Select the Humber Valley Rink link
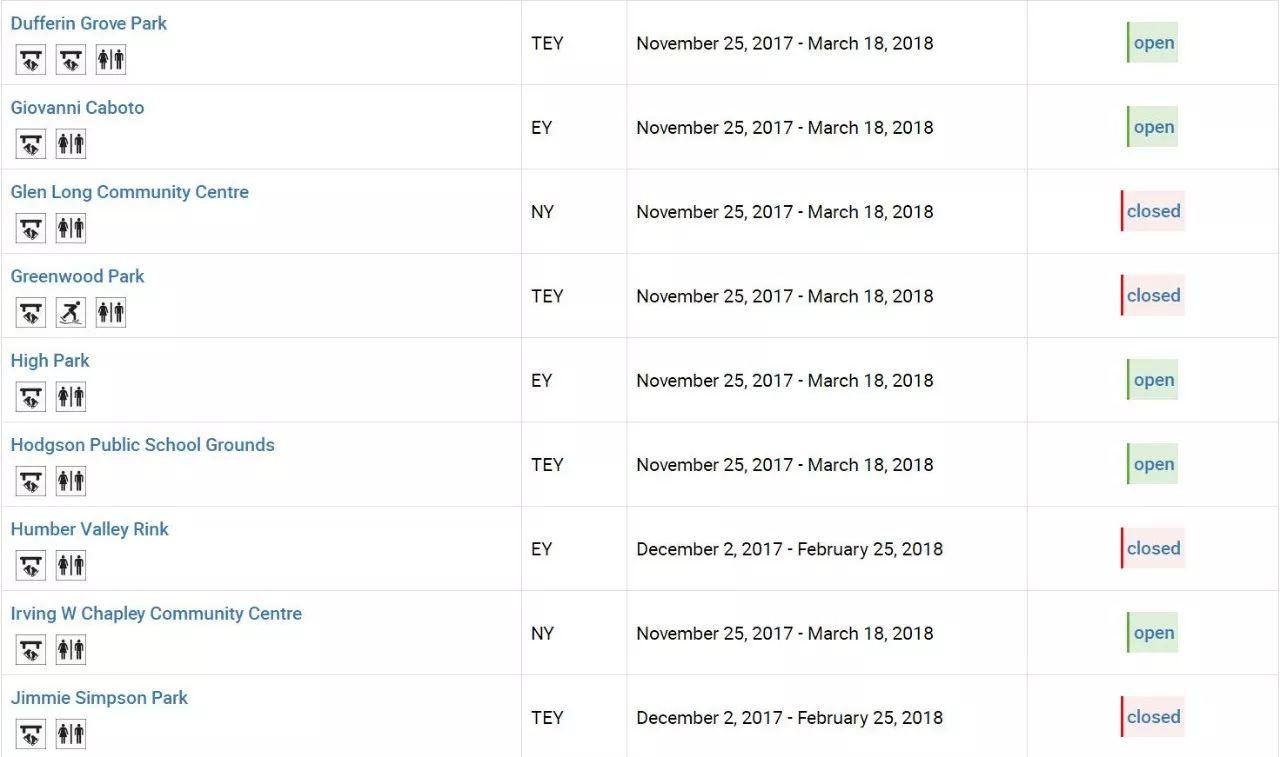The height and width of the screenshot is (757, 1280). (x=90, y=529)
